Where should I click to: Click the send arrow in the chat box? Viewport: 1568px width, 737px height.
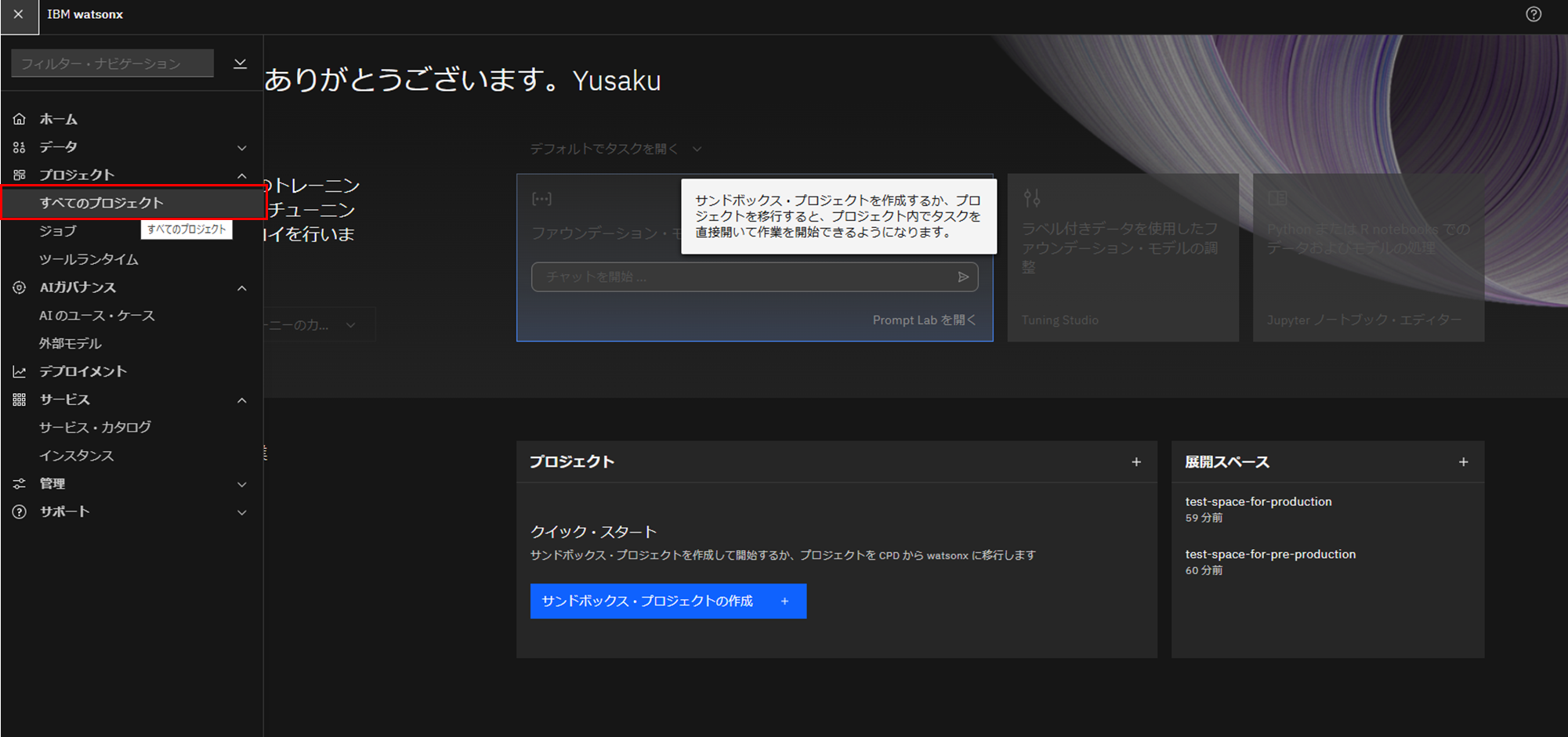coord(963,277)
